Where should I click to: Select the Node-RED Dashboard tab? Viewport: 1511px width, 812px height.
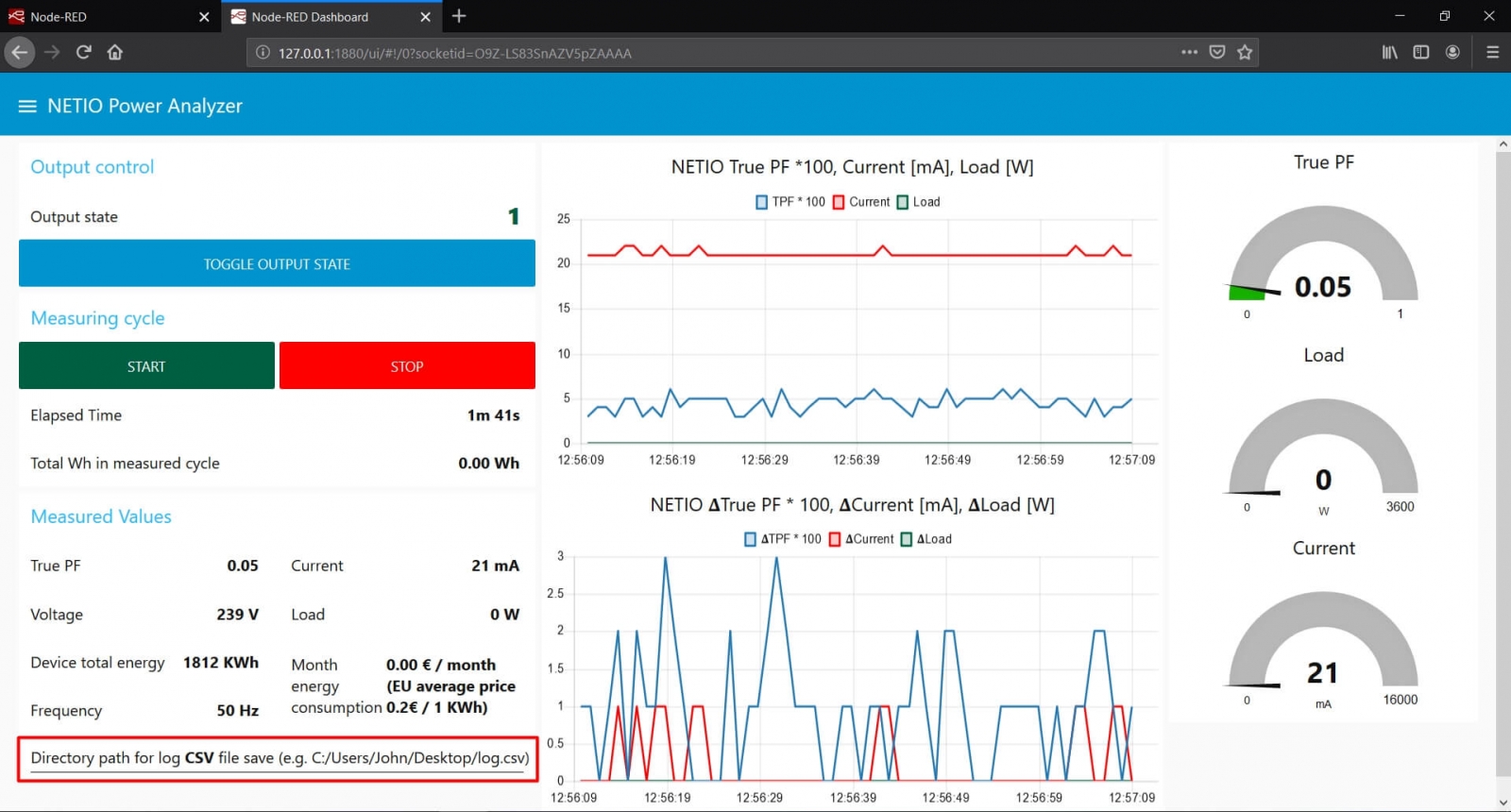click(331, 17)
